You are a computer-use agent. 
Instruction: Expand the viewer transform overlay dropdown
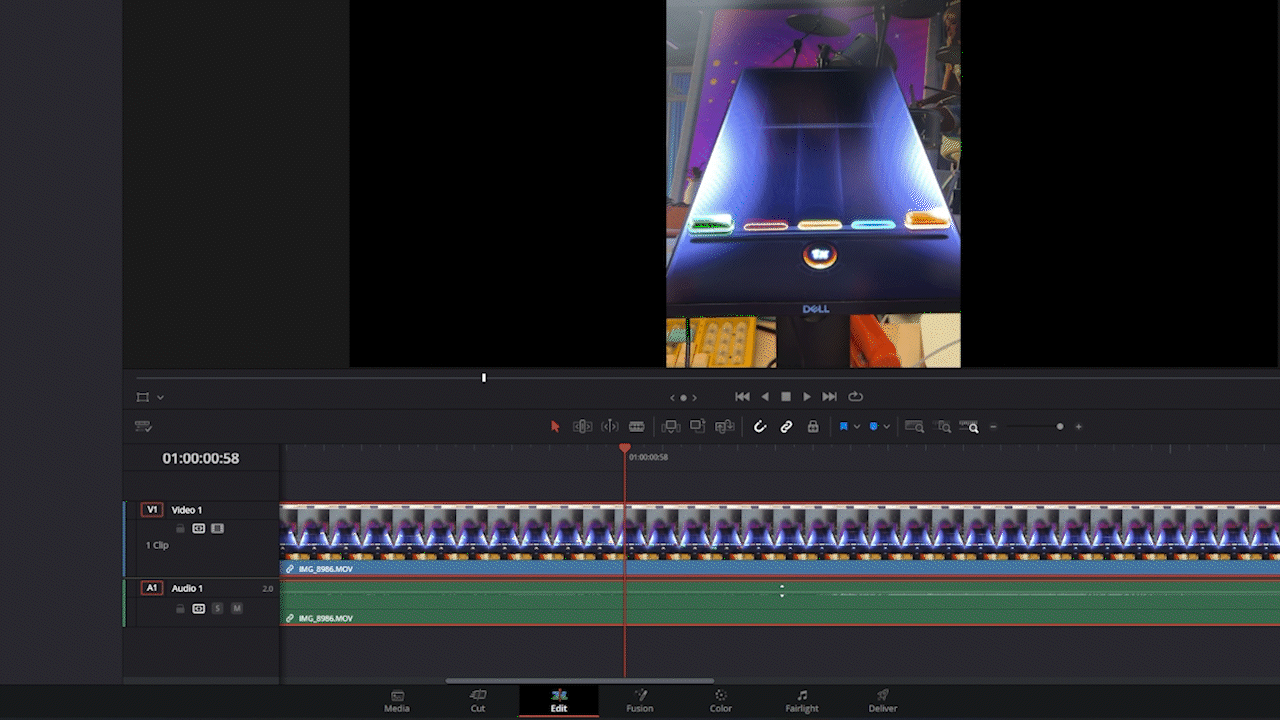point(160,397)
